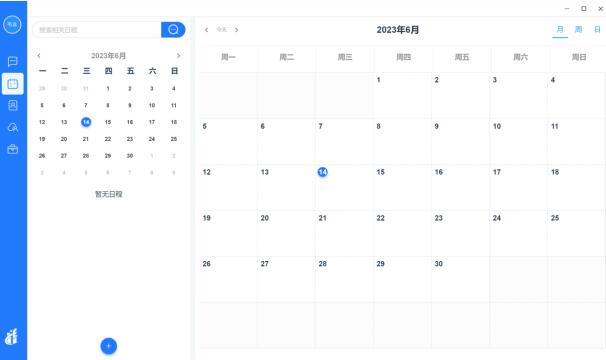Go to next month in mini calendar
606x360 pixels.
178,56
